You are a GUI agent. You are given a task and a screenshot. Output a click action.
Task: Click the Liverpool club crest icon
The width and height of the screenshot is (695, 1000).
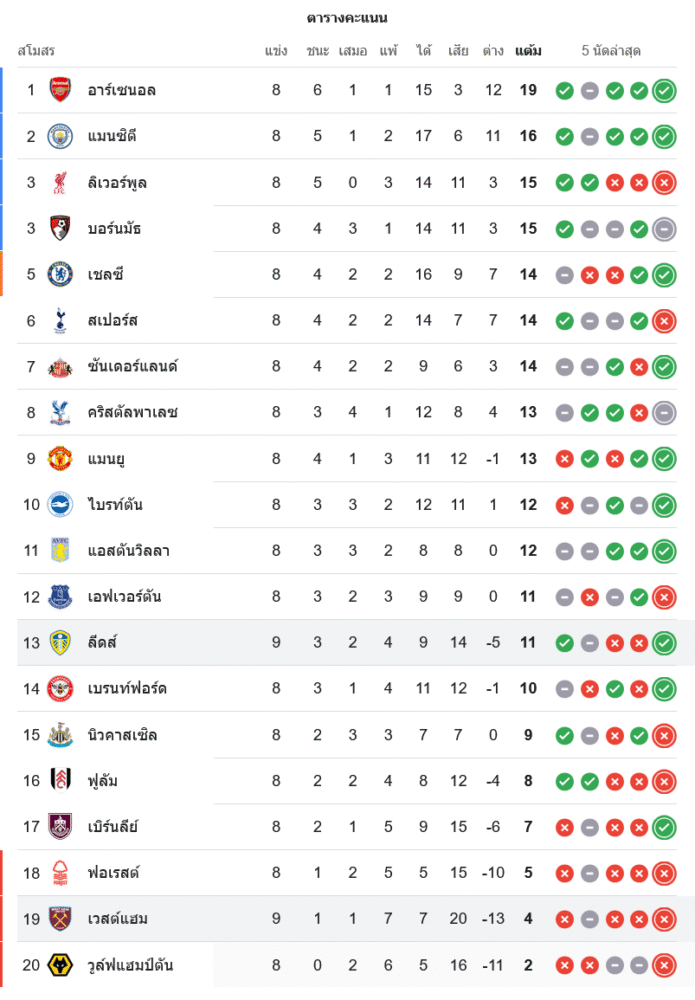pos(60,182)
